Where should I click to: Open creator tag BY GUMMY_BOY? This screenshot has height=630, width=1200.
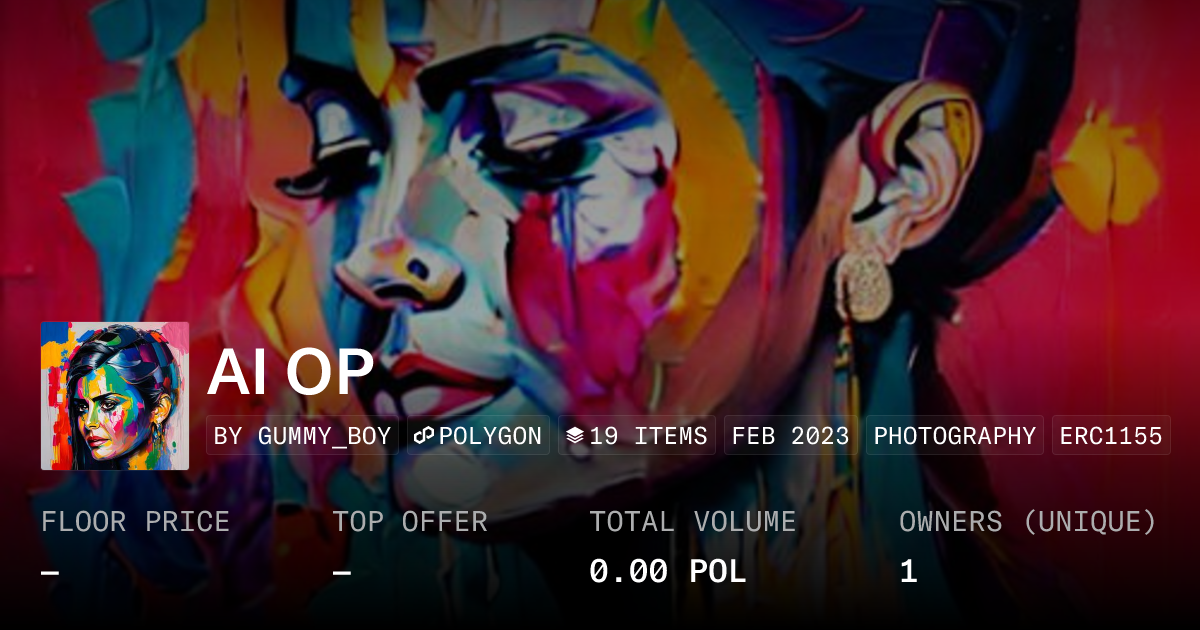302,436
